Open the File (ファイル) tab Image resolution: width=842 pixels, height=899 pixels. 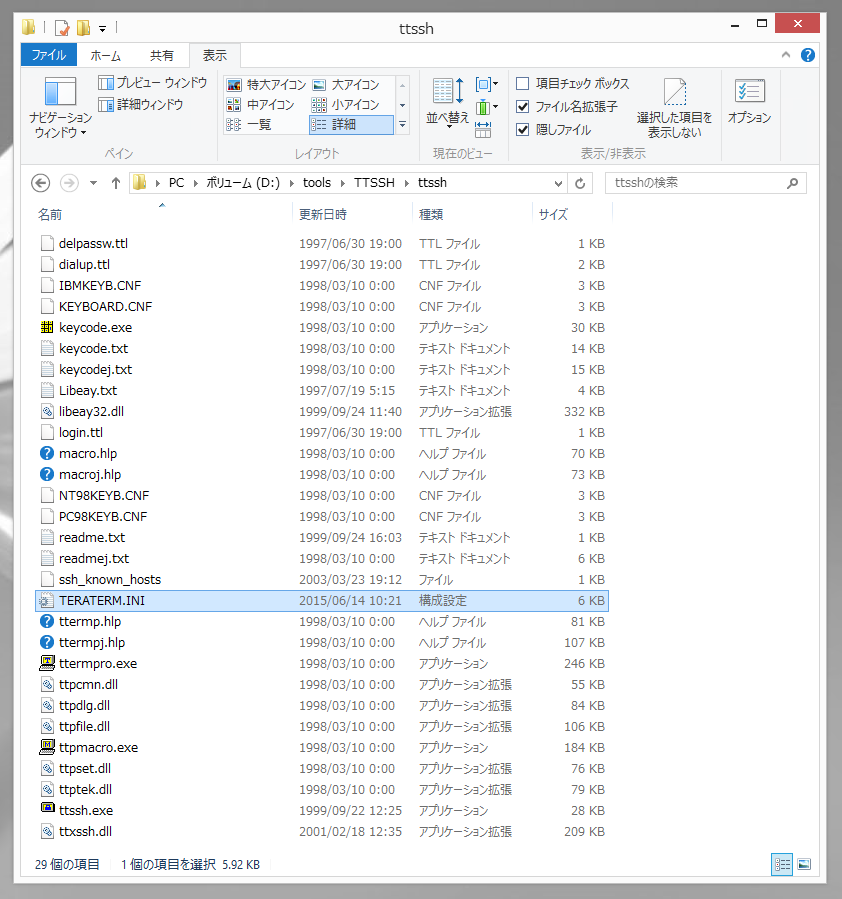tap(49, 55)
